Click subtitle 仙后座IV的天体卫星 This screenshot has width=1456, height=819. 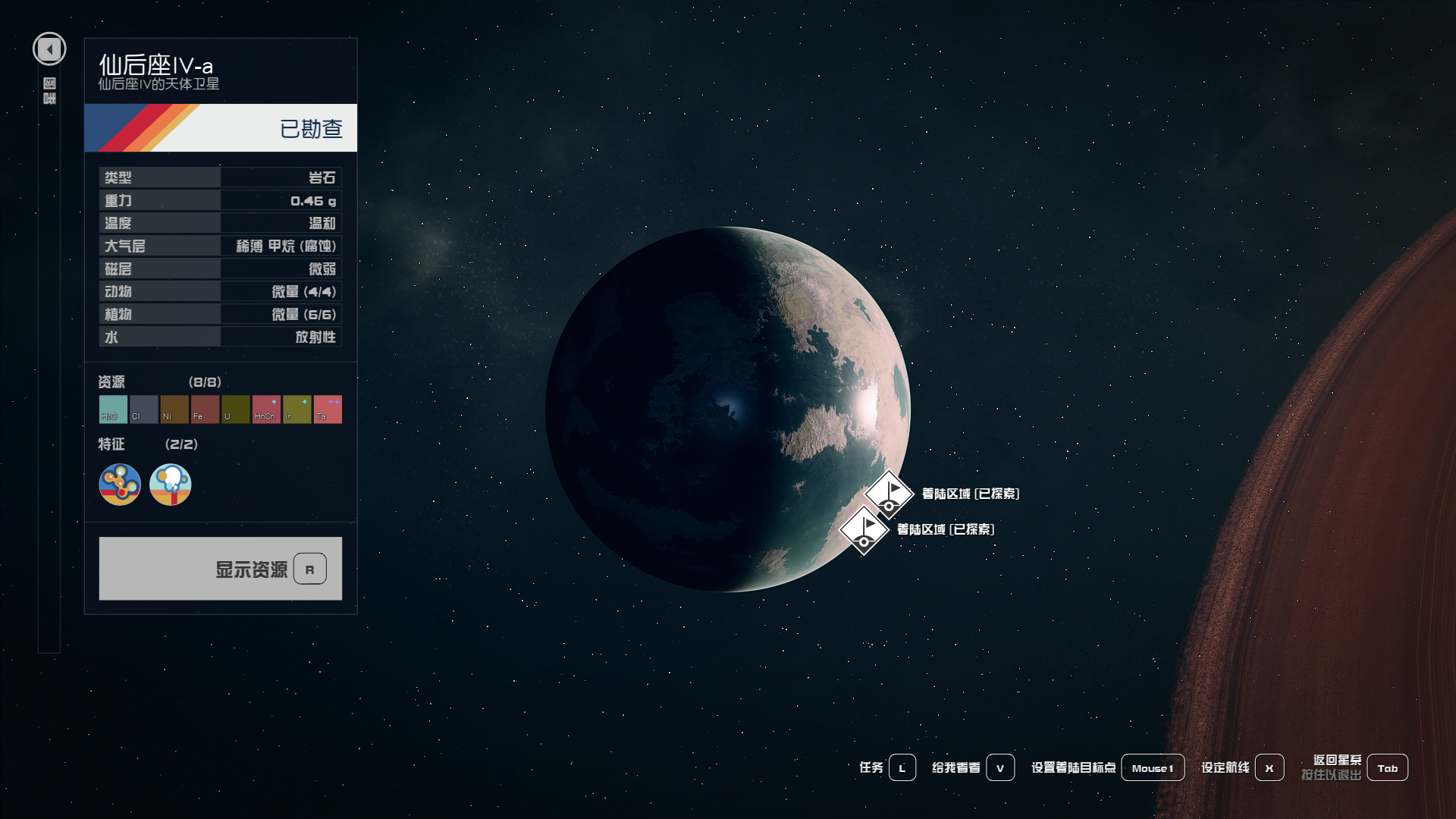pyautogui.click(x=158, y=84)
